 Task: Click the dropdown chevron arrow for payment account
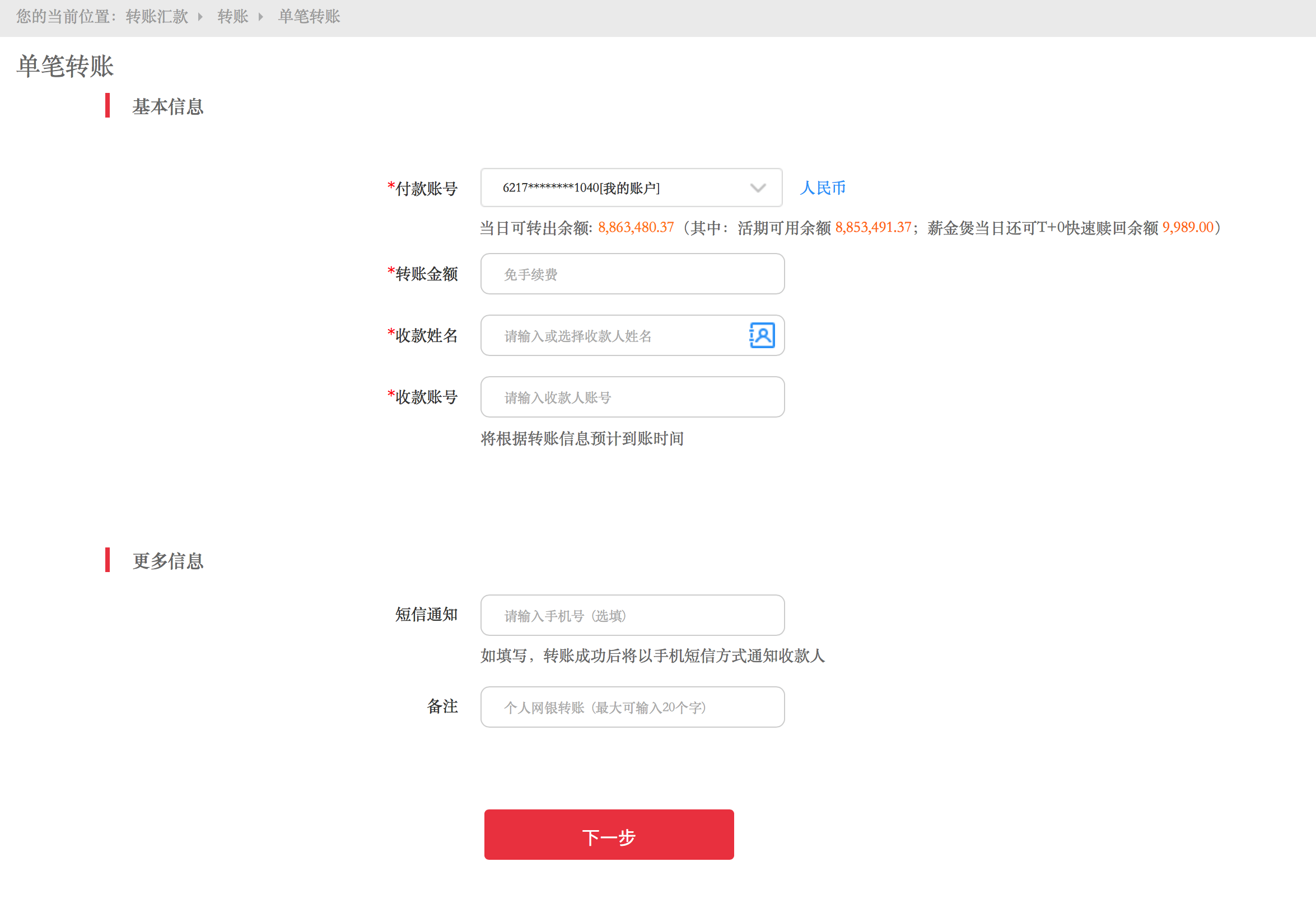[x=758, y=188]
